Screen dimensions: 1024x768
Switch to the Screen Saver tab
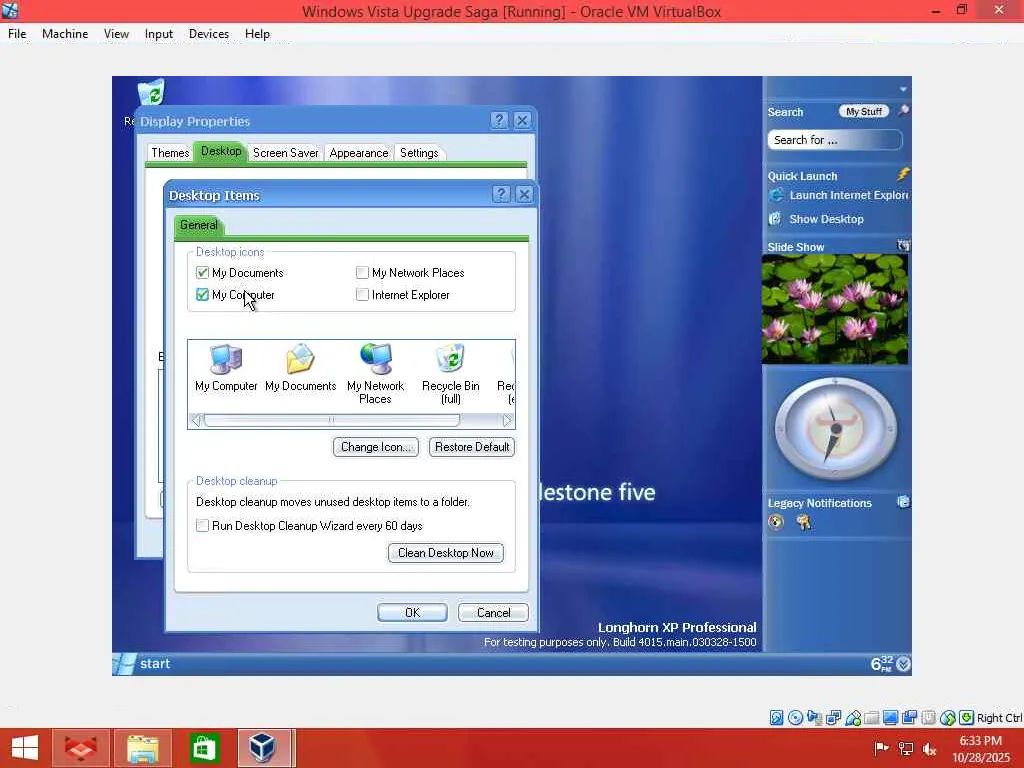pyautogui.click(x=285, y=153)
